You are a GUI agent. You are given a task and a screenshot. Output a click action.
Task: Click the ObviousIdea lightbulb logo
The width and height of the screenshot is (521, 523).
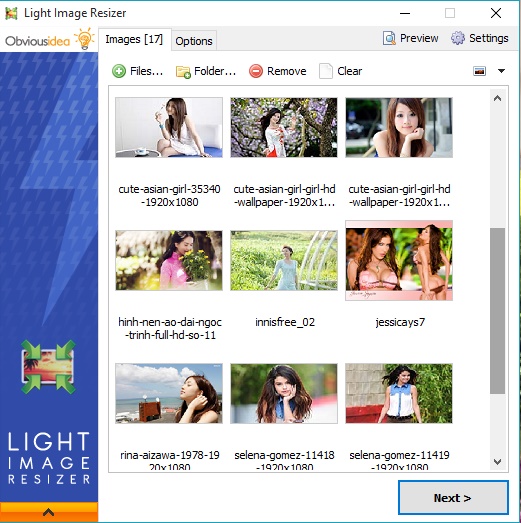pyautogui.click(x=84, y=39)
